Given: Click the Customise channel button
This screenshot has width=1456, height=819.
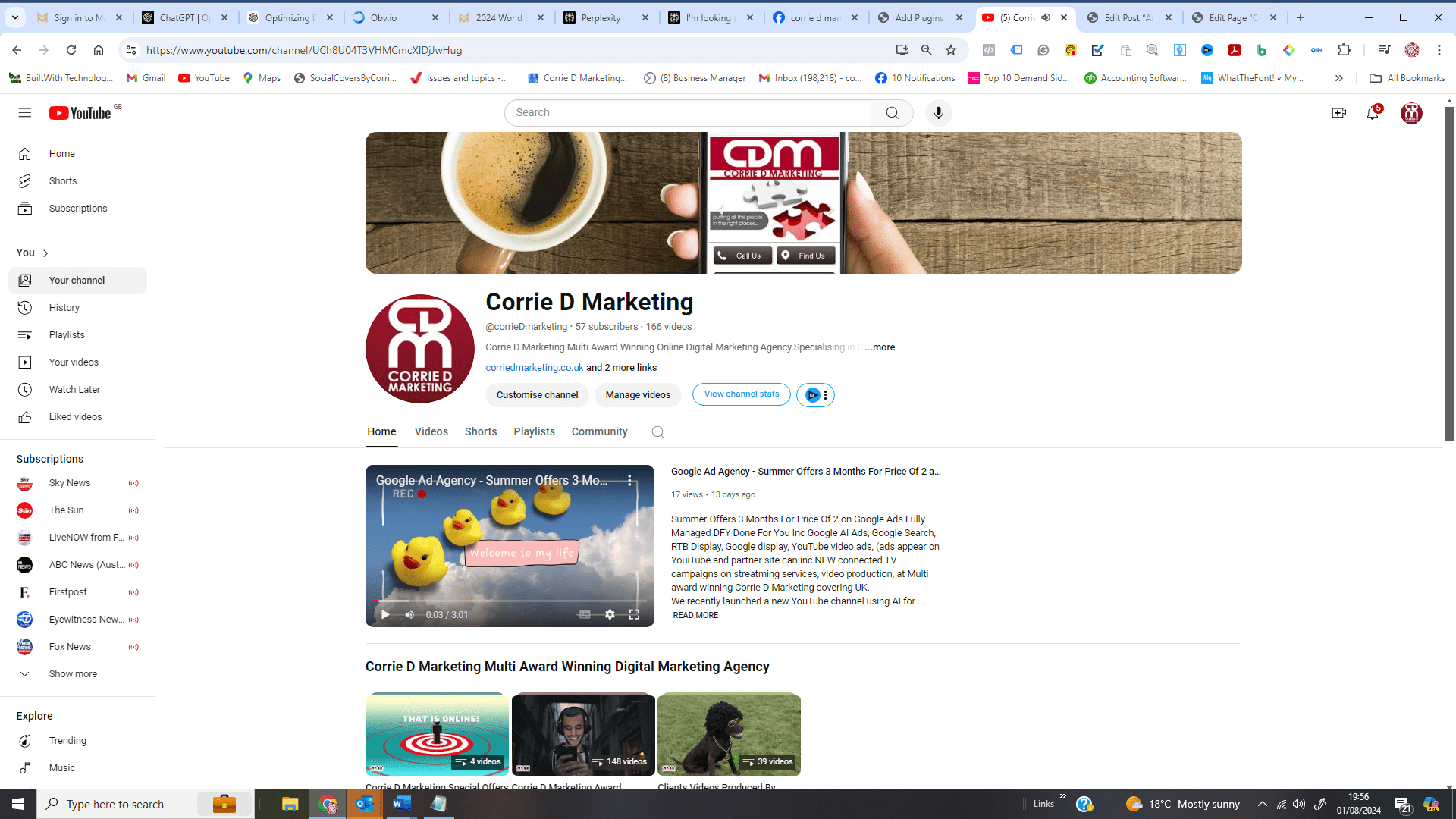Looking at the screenshot, I should (x=537, y=395).
